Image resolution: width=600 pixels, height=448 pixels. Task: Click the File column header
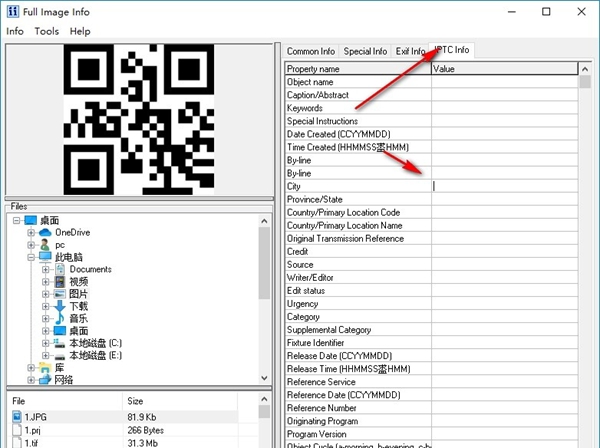tap(65, 401)
